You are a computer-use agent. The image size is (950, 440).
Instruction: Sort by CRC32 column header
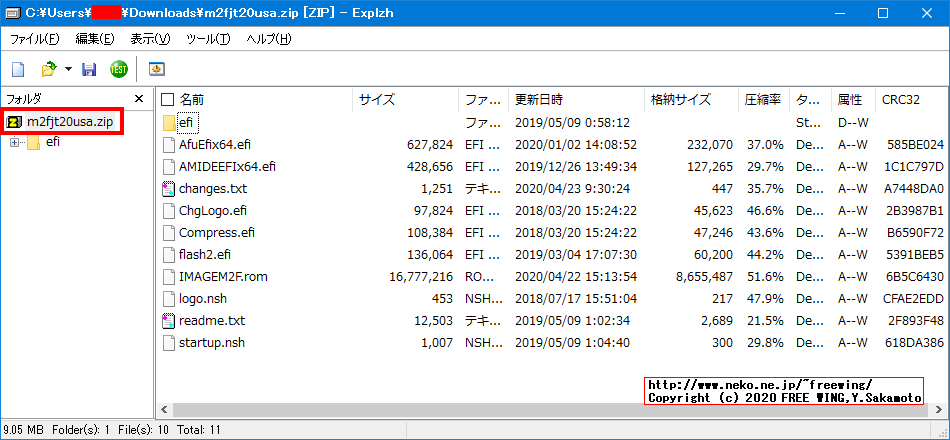tap(901, 99)
